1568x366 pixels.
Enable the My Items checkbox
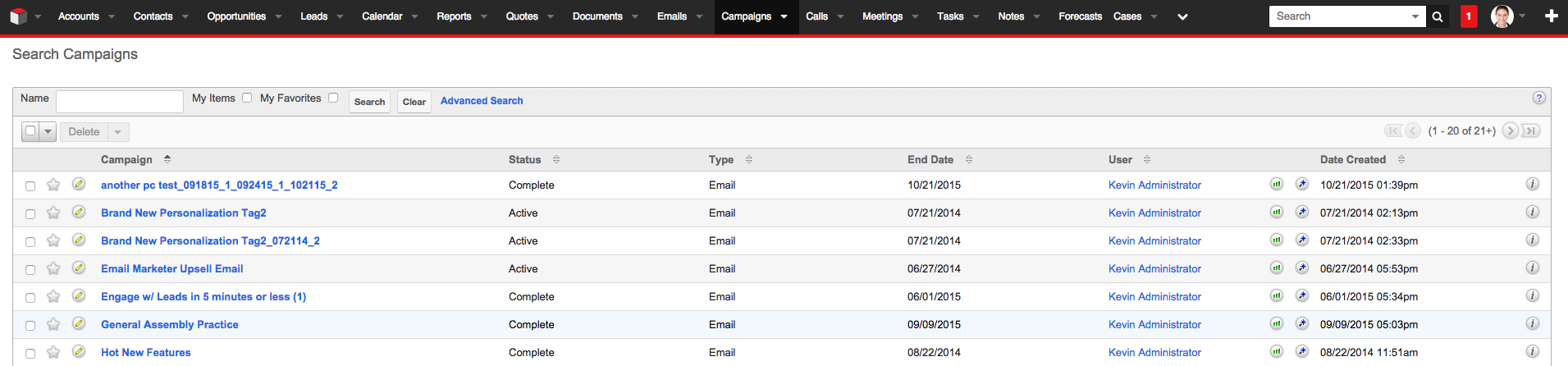pos(247,98)
